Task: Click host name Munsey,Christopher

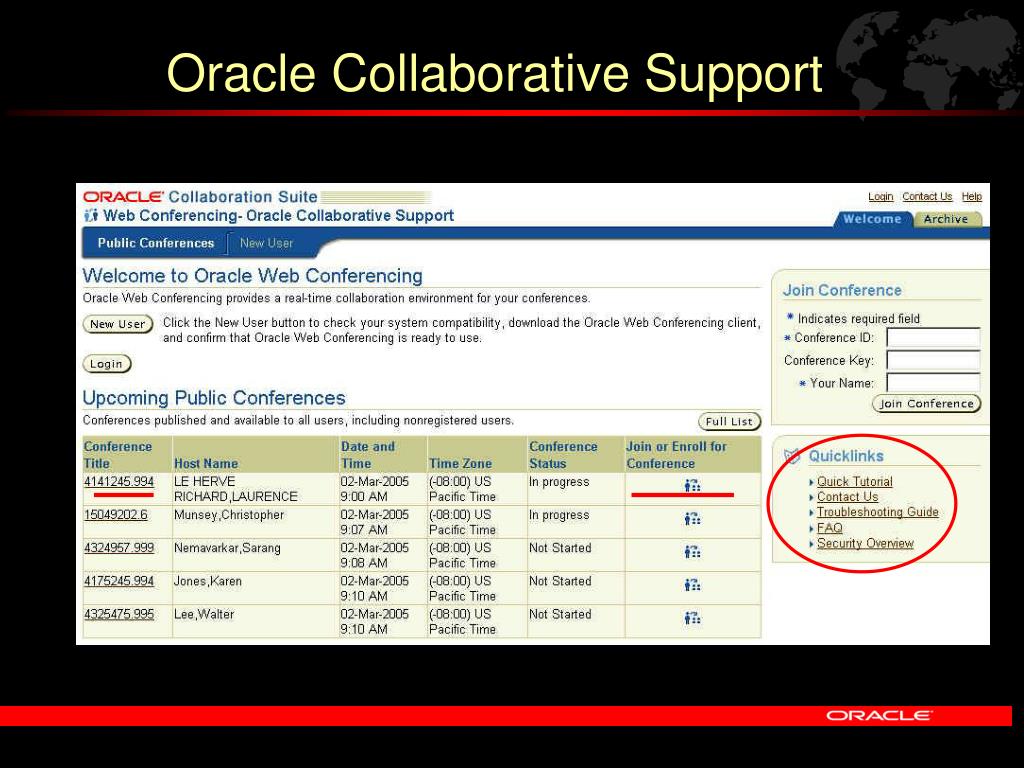Action: coord(229,515)
